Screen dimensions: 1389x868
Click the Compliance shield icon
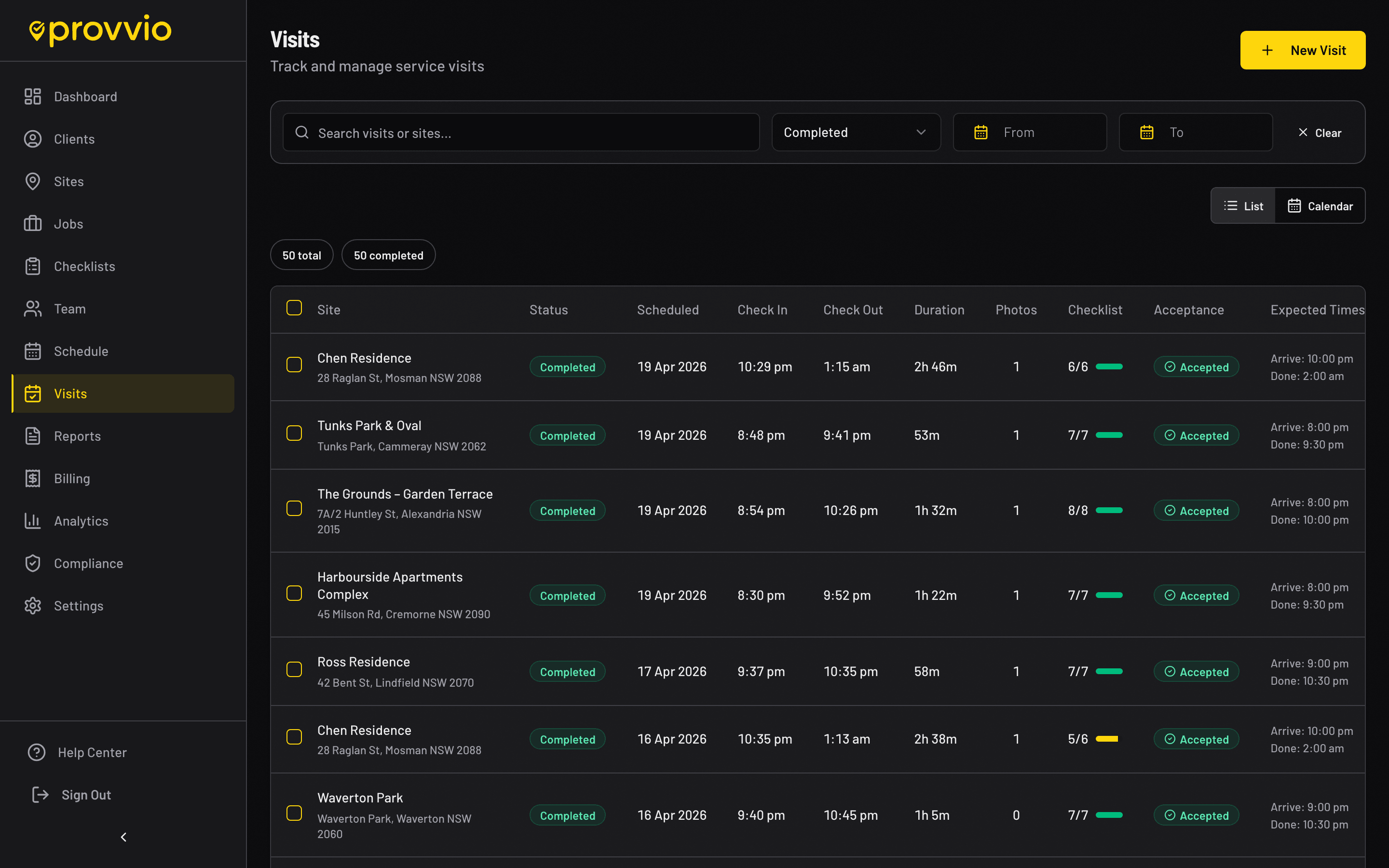pos(33,563)
